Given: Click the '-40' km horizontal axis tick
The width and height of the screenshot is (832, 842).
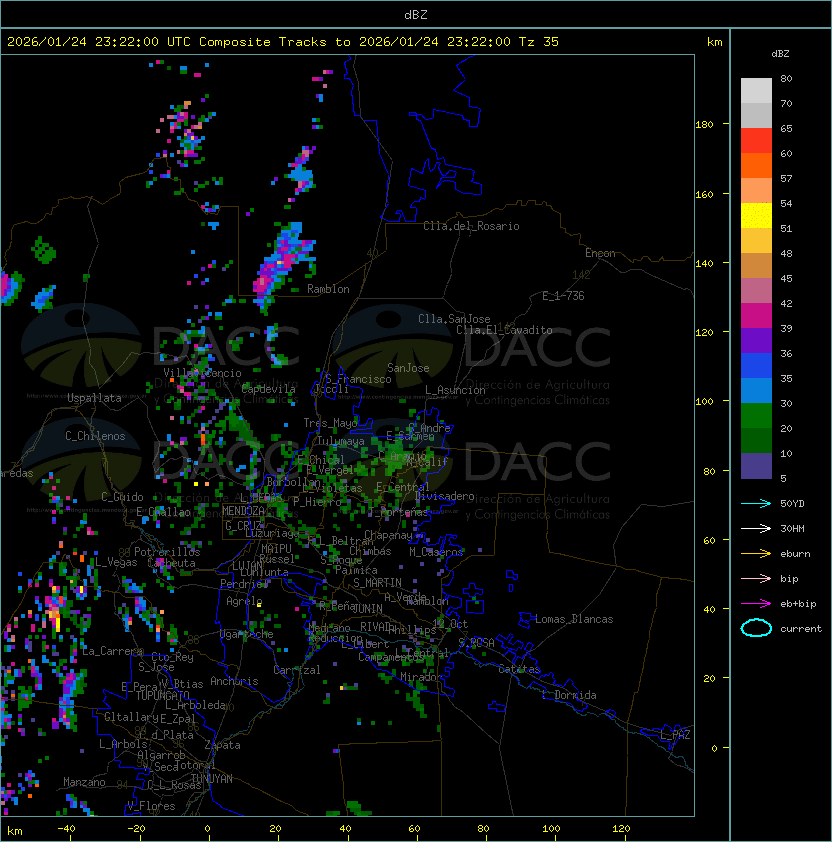Looking at the screenshot, I should pyautogui.click(x=66, y=829).
